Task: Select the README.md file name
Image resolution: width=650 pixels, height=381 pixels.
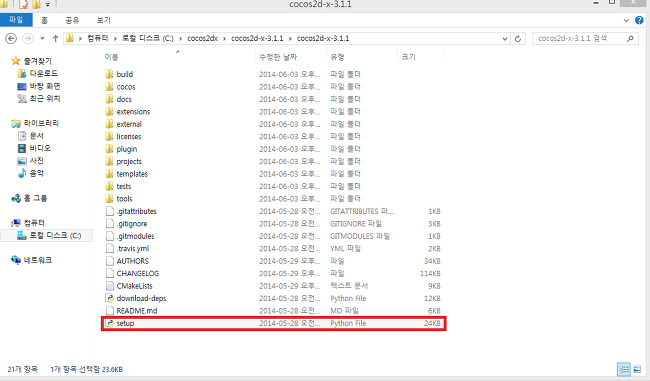Action: pos(136,311)
